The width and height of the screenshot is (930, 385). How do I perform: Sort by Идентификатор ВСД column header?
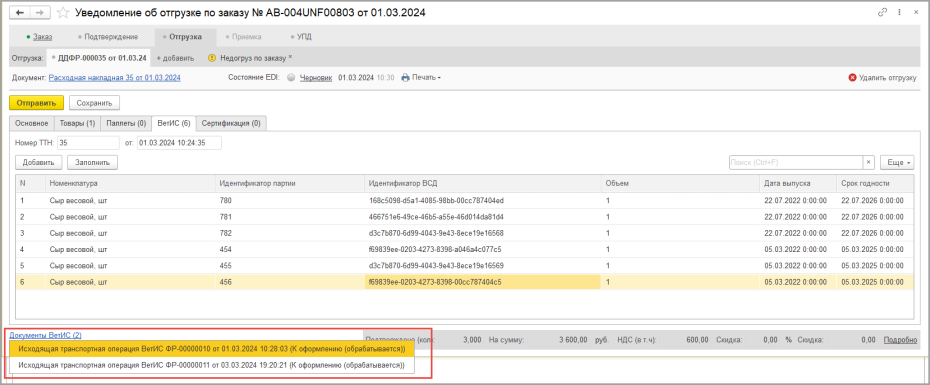tap(482, 183)
